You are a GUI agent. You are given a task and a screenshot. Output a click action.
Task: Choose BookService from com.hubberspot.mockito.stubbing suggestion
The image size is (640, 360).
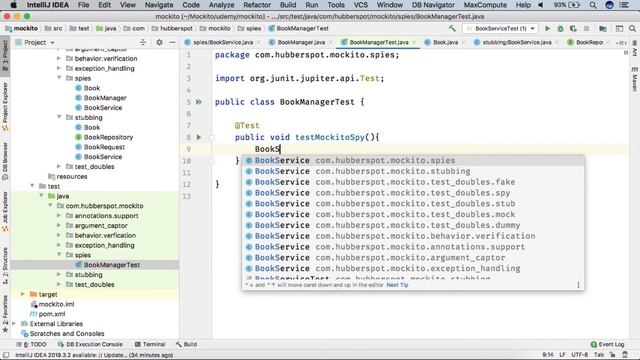[x=413, y=171]
